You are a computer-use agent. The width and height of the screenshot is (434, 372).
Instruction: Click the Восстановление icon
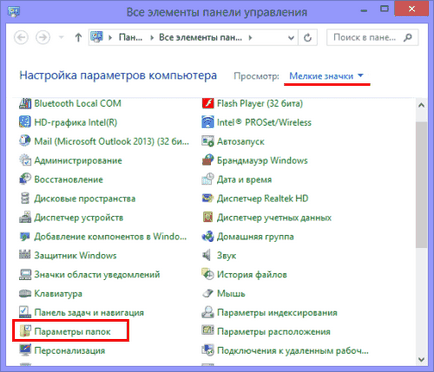point(25,179)
